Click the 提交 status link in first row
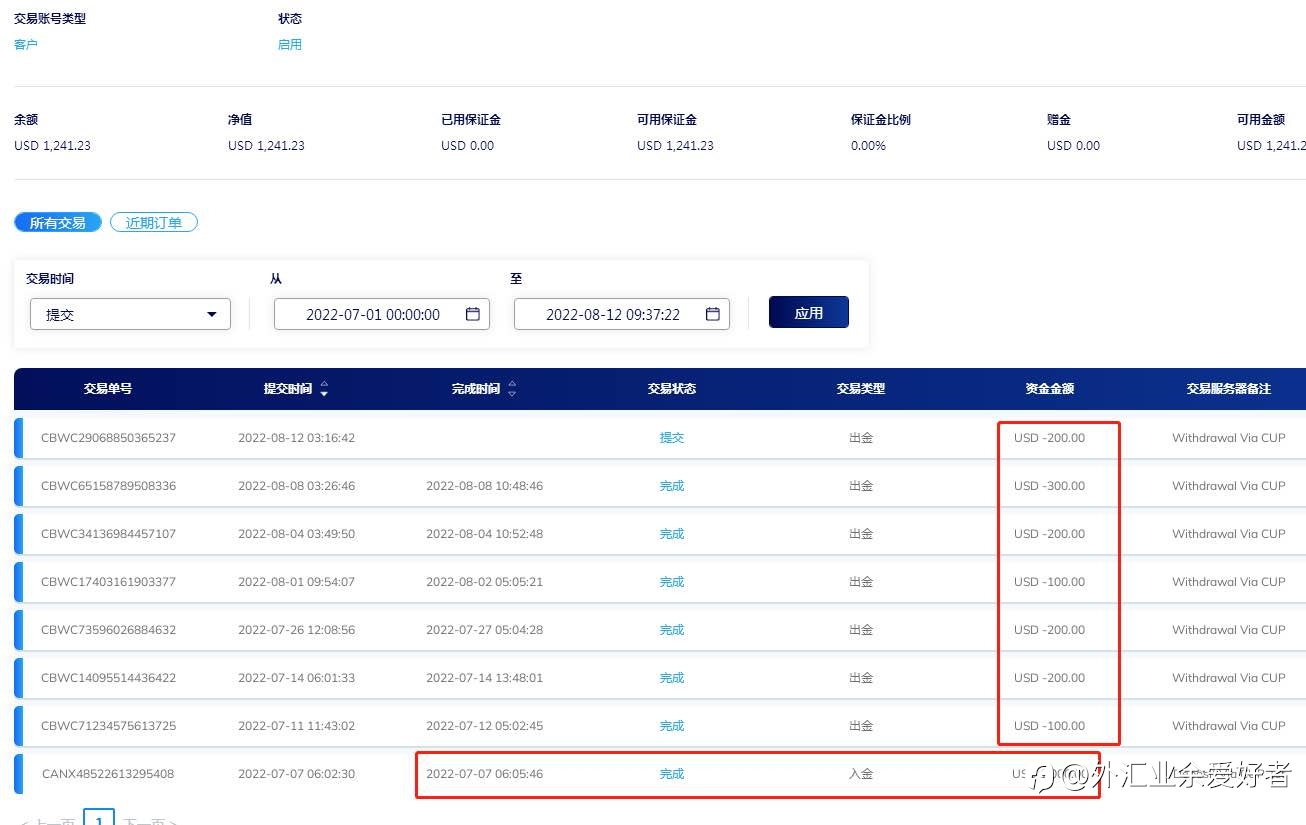This screenshot has width=1306, height=825. (x=672, y=438)
